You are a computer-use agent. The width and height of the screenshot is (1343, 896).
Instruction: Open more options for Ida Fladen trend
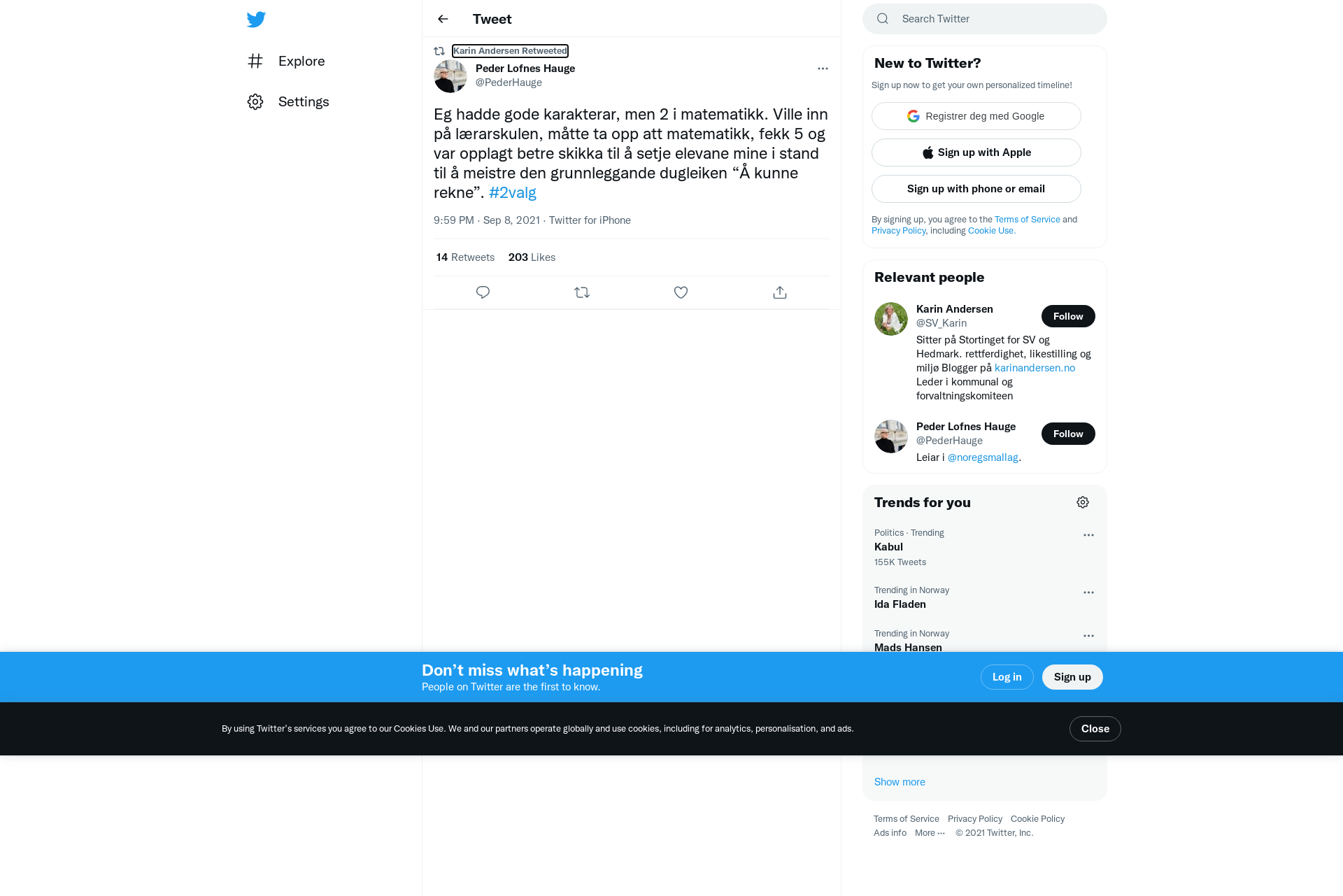point(1088,592)
